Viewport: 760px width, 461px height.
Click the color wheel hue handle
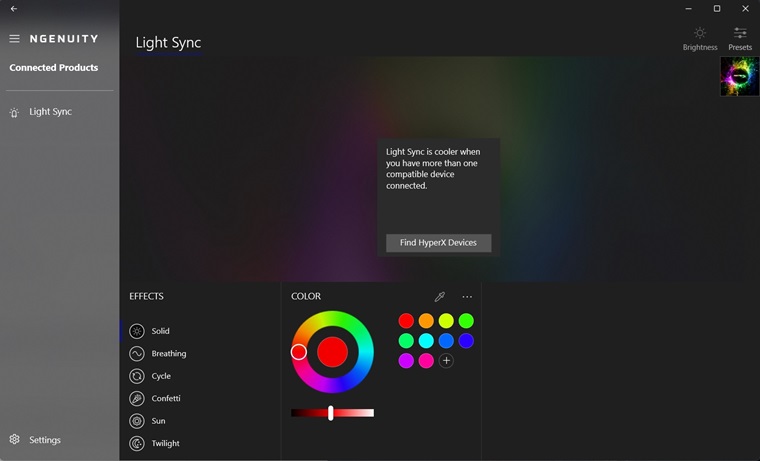(299, 352)
